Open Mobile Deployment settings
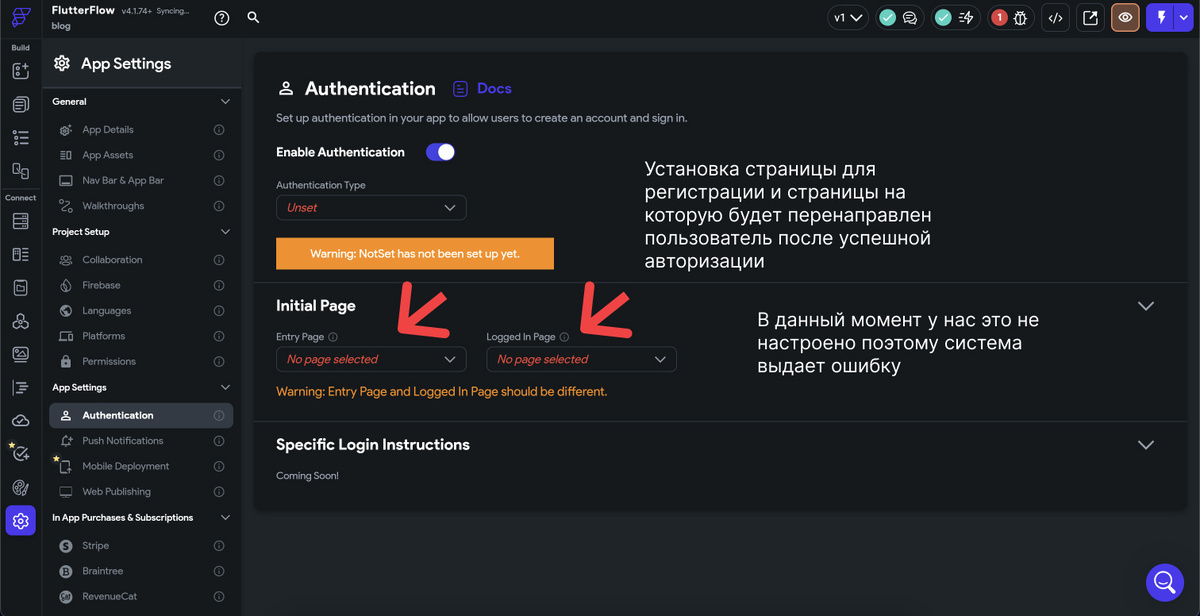Screen dimensions: 1200x616 coord(141,466)
